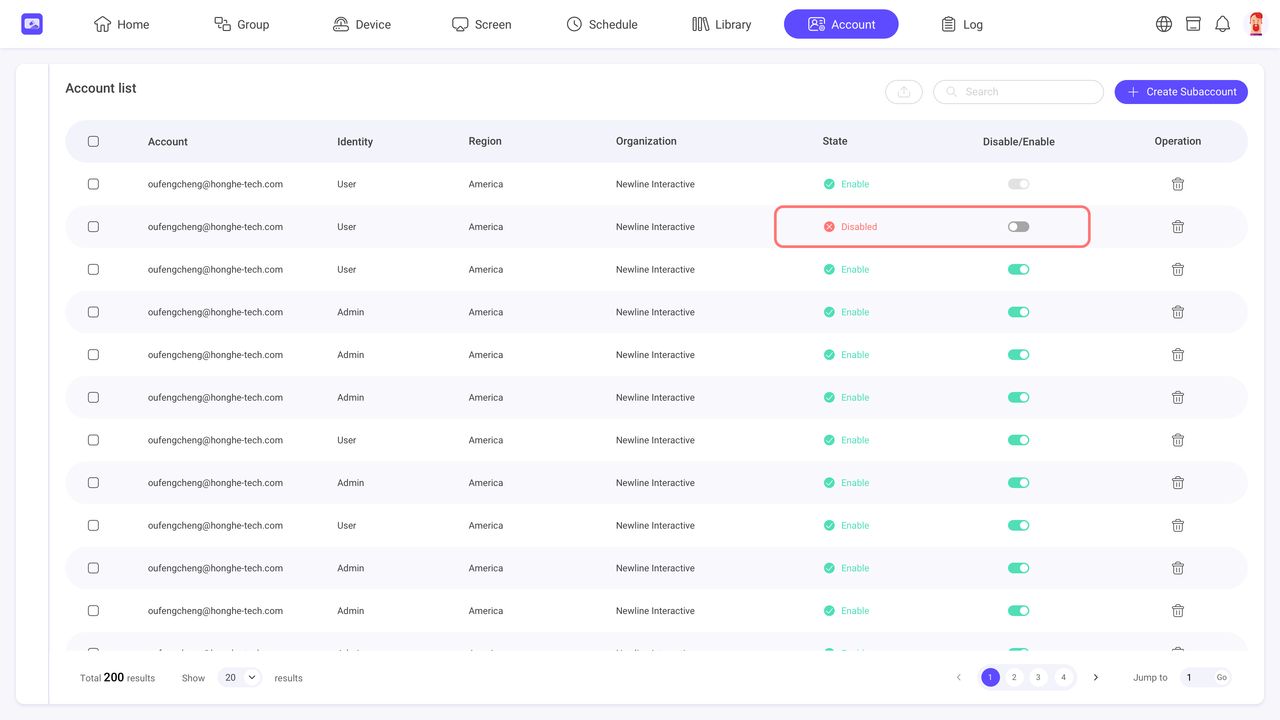Toggle the Disable/Enable switch in the eighth row
The height and width of the screenshot is (720, 1280).
pos(1018,483)
